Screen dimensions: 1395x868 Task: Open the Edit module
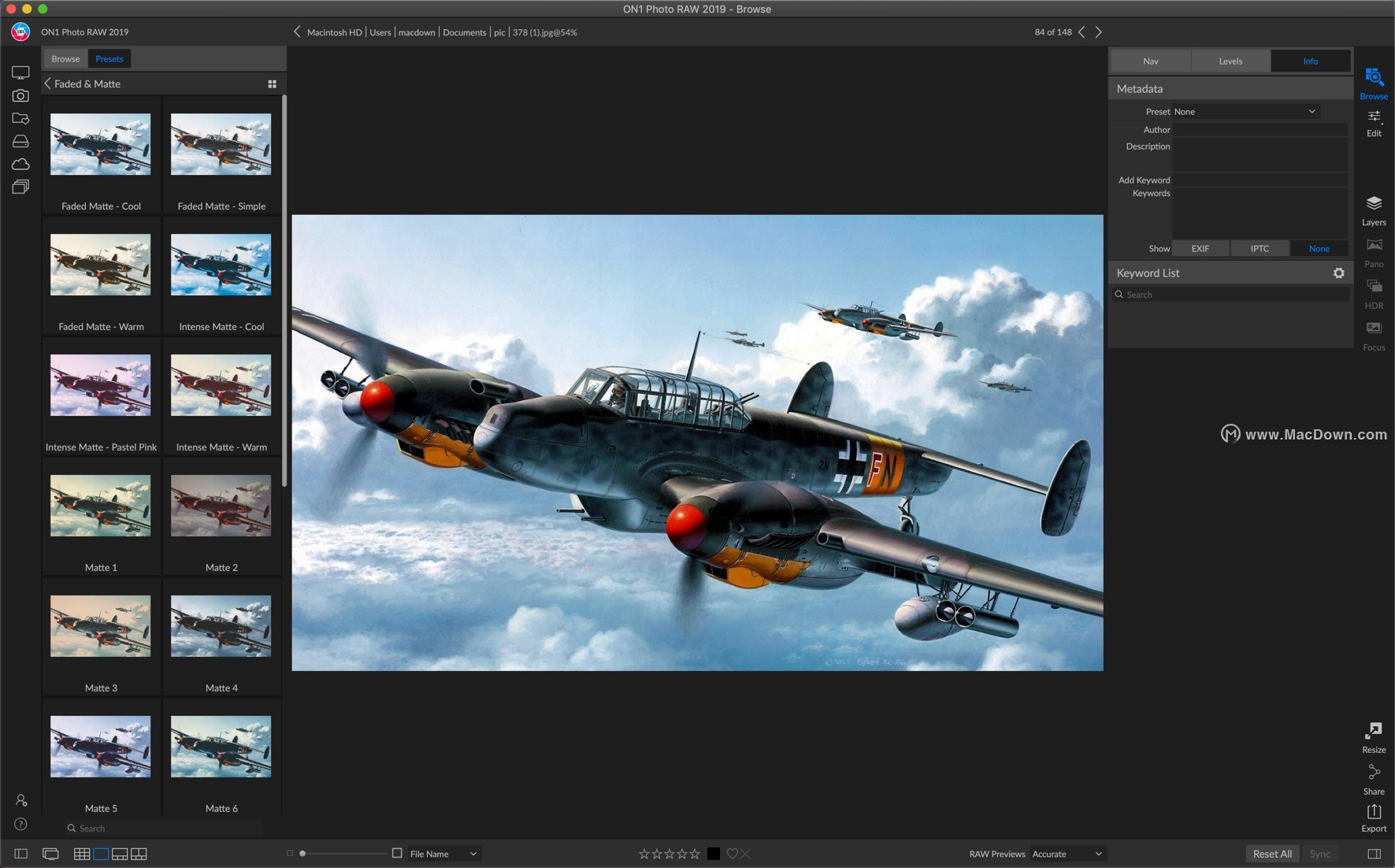click(x=1374, y=123)
